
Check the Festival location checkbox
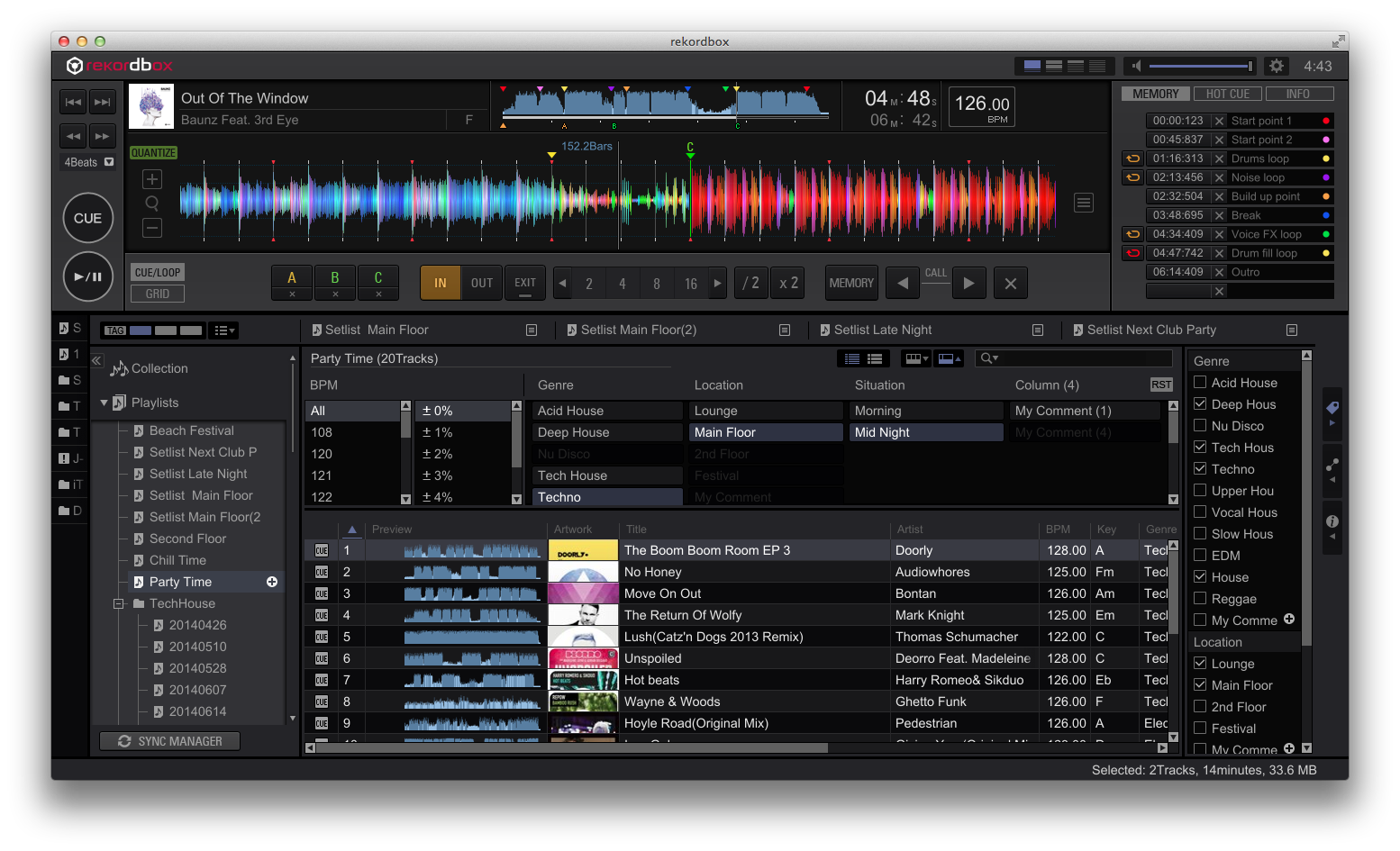click(x=1200, y=729)
